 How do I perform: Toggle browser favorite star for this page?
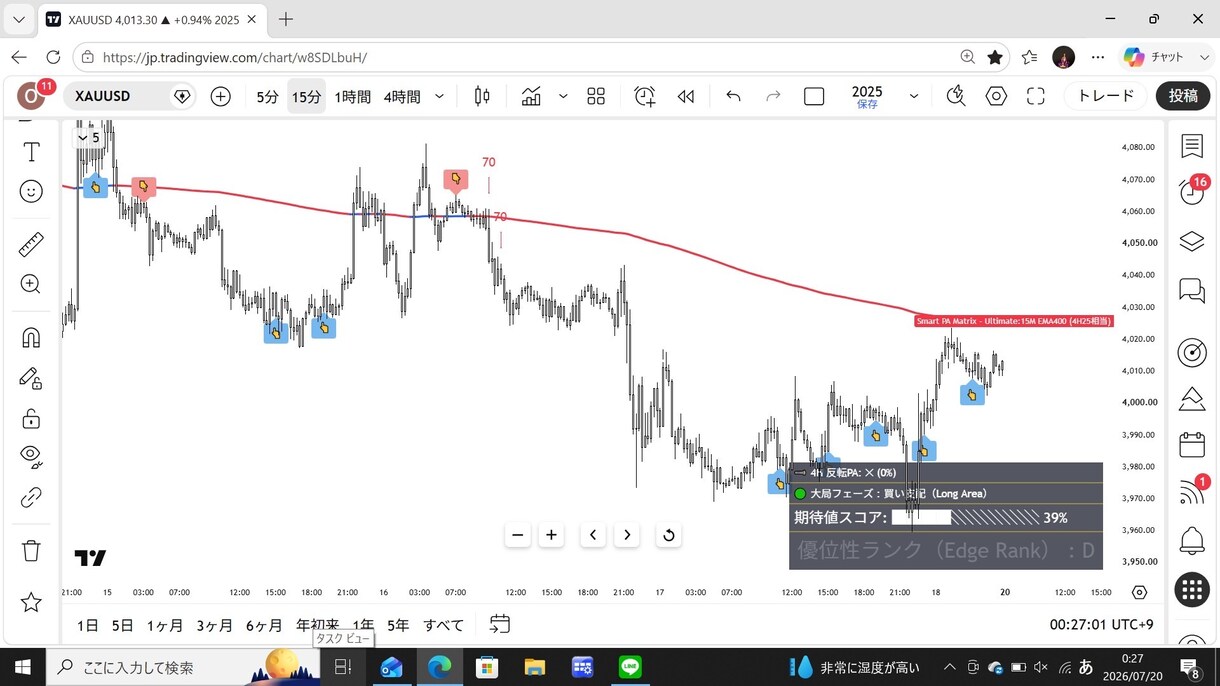coord(995,57)
